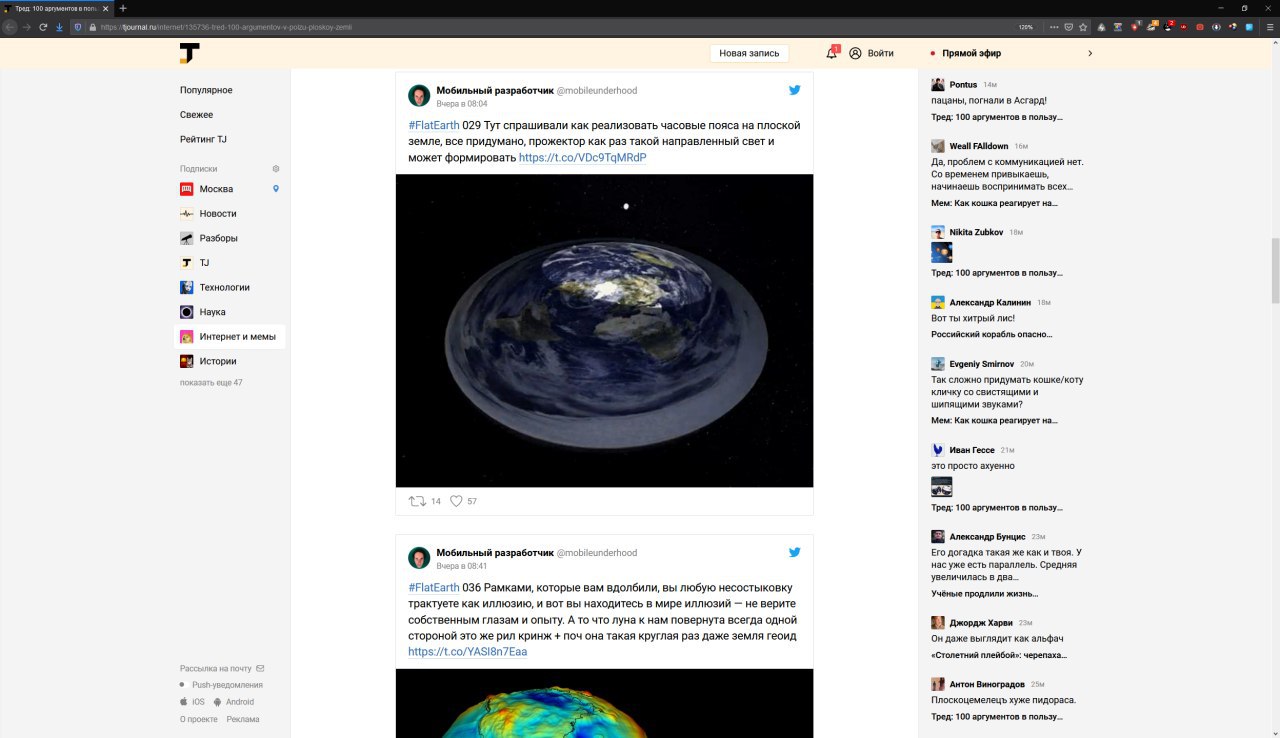Open the browser downloads arrow
Image resolution: width=1280 pixels, height=738 pixels.
click(x=59, y=27)
